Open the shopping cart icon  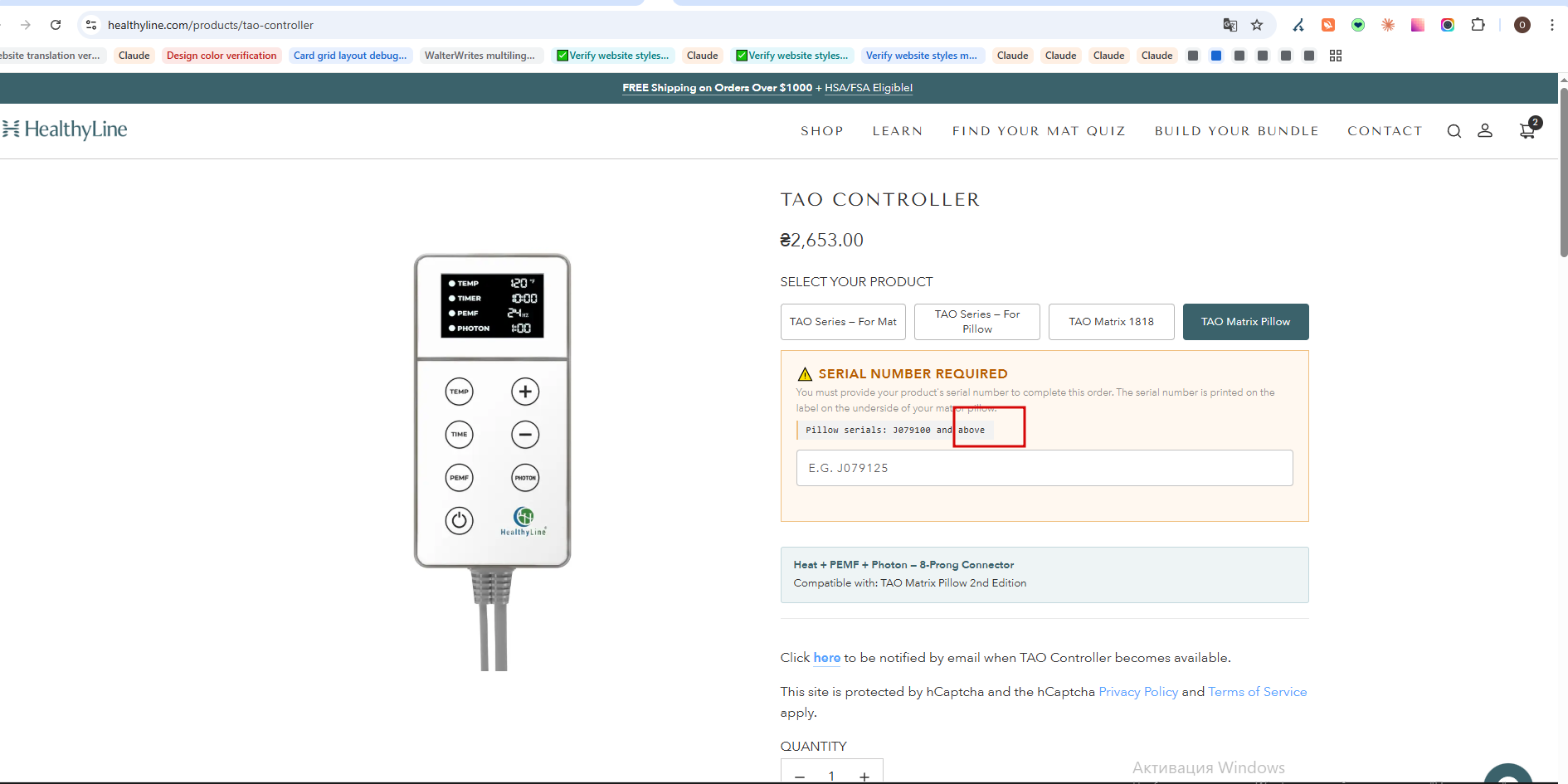[x=1528, y=129]
